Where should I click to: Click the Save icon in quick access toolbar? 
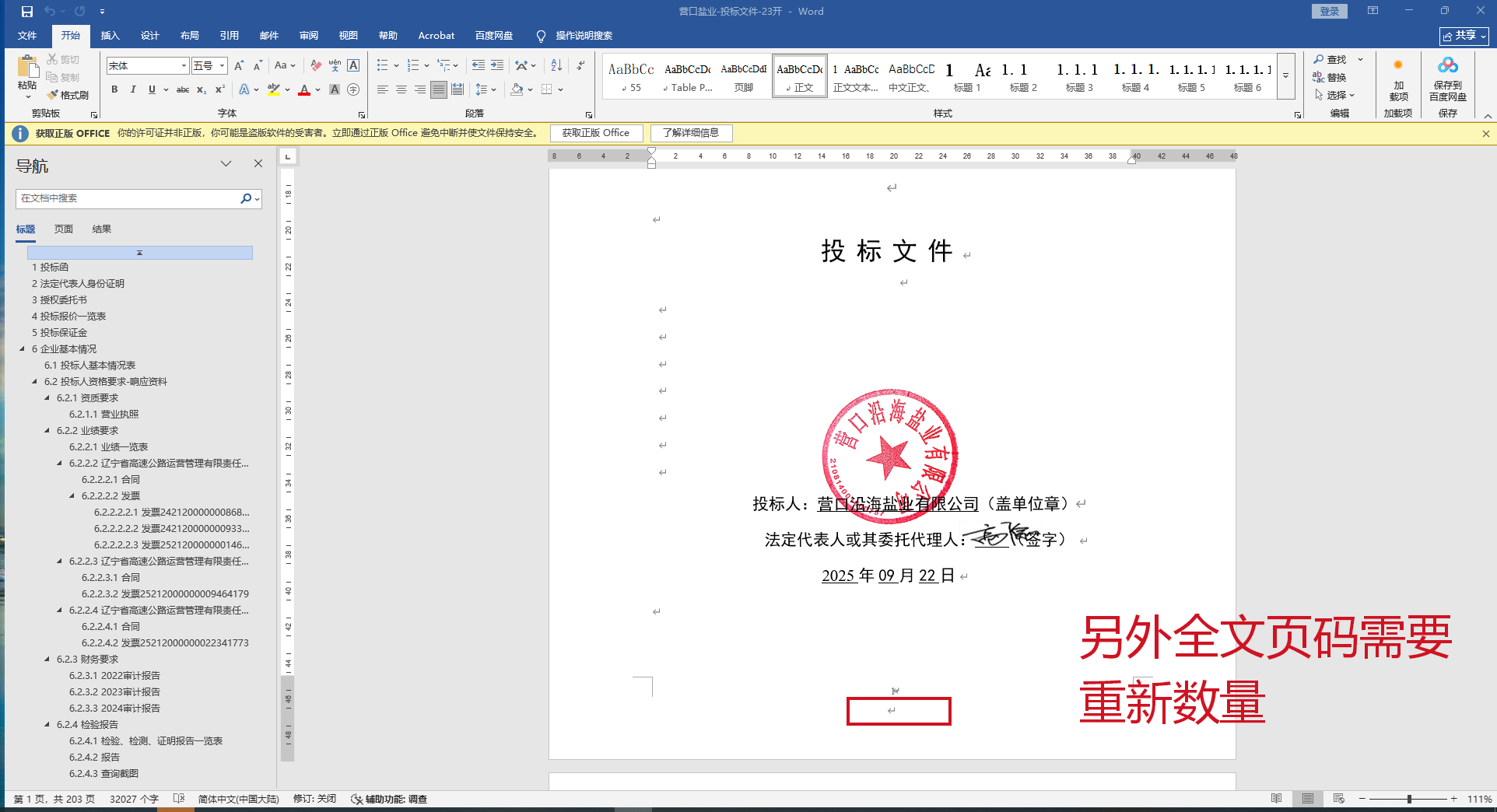click(27, 12)
